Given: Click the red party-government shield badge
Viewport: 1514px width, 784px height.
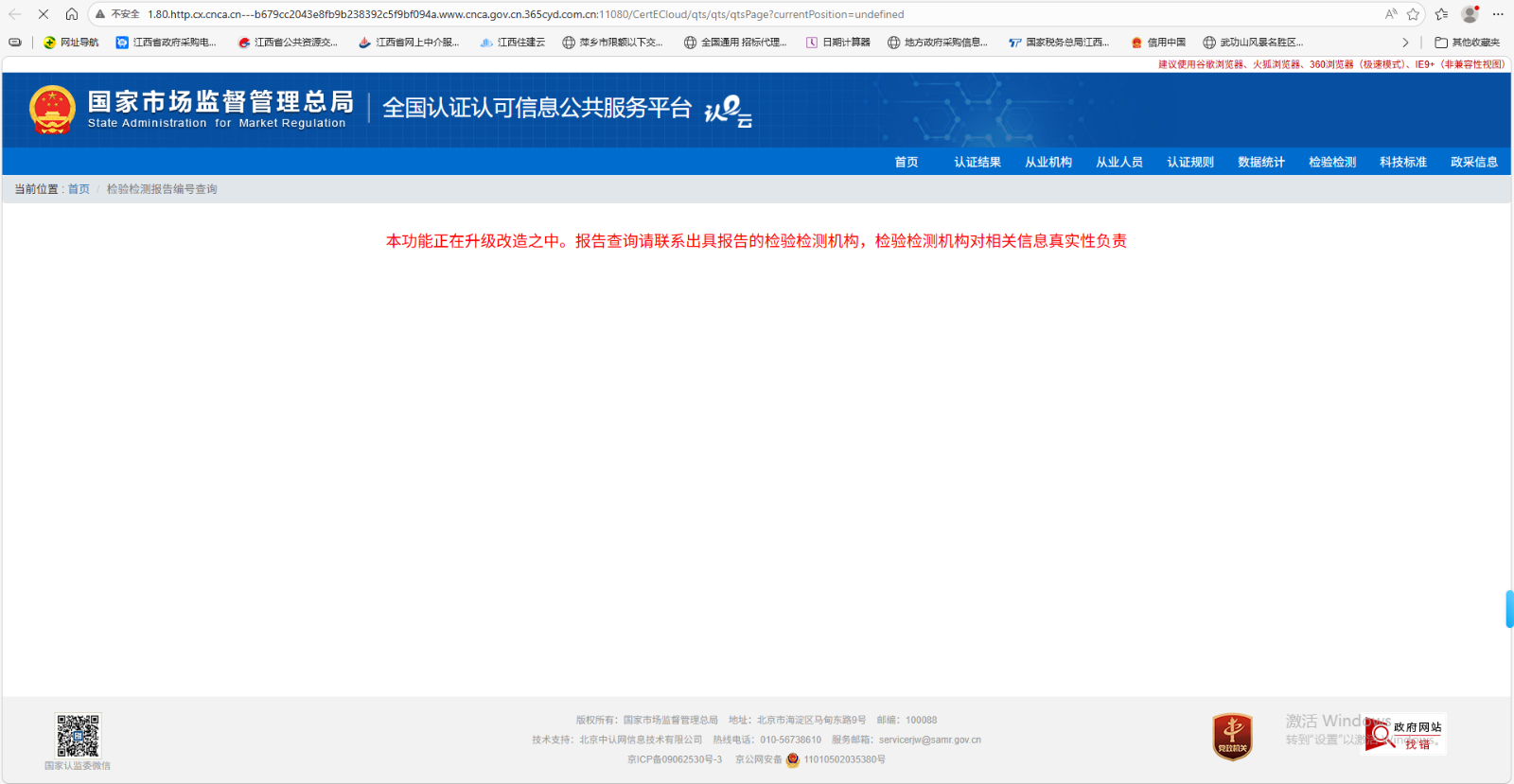Looking at the screenshot, I should pyautogui.click(x=1232, y=737).
